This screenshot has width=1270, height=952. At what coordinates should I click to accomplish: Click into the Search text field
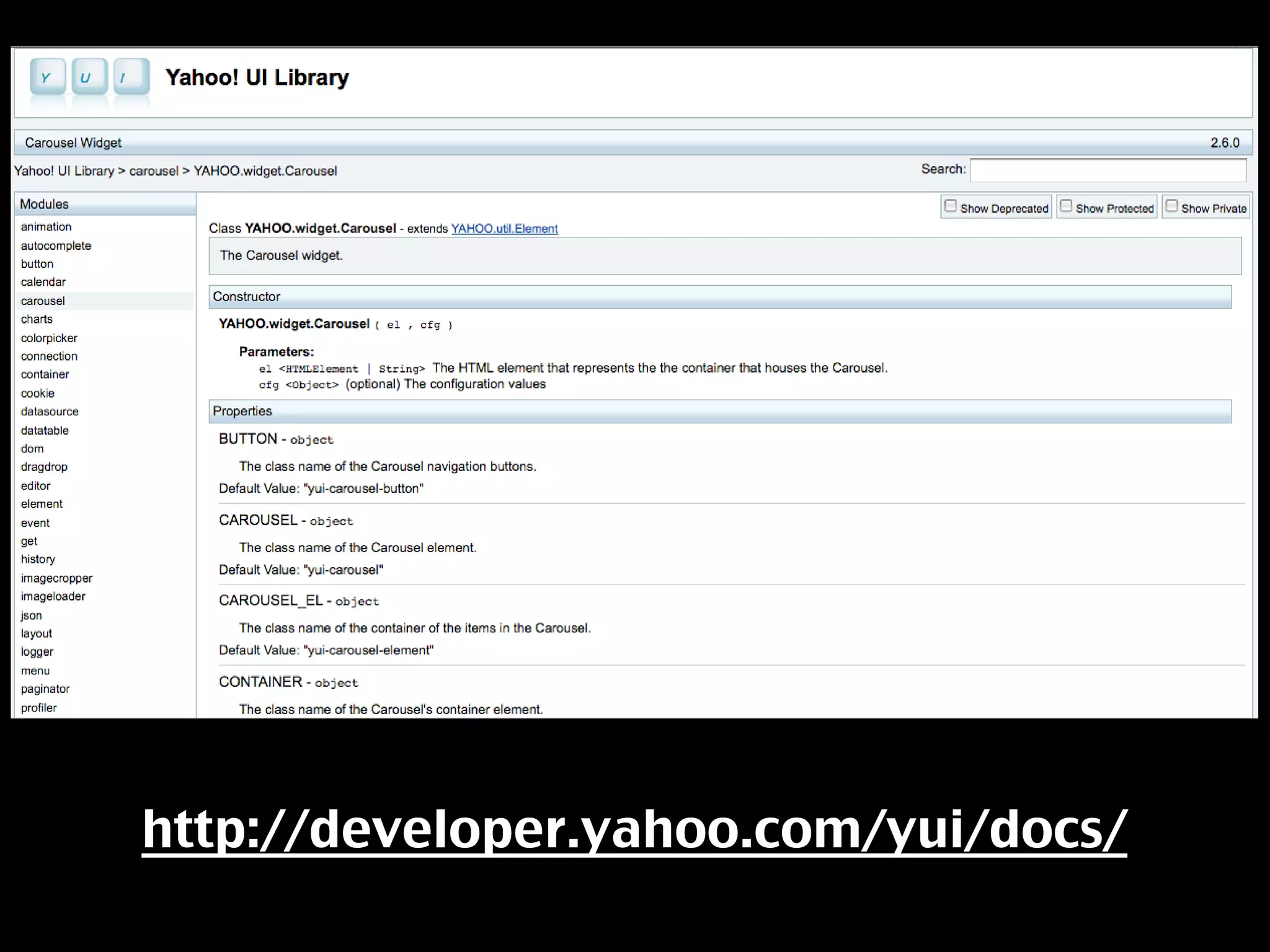point(1108,170)
